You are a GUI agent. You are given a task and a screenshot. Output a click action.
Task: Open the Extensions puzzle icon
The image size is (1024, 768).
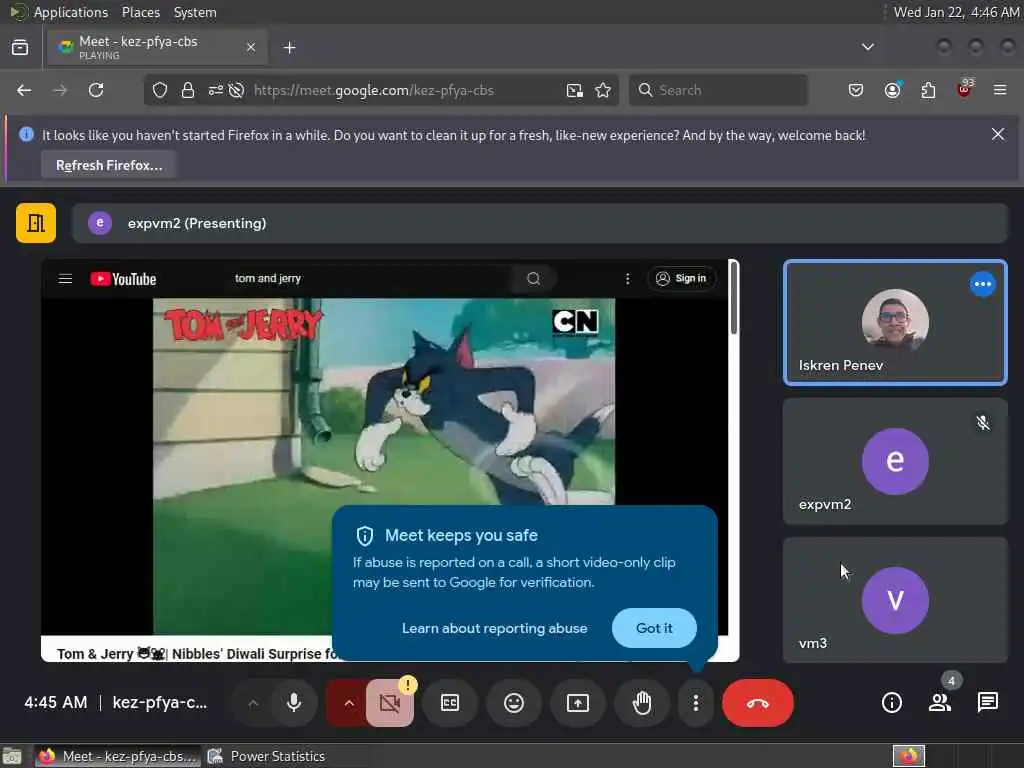click(928, 90)
